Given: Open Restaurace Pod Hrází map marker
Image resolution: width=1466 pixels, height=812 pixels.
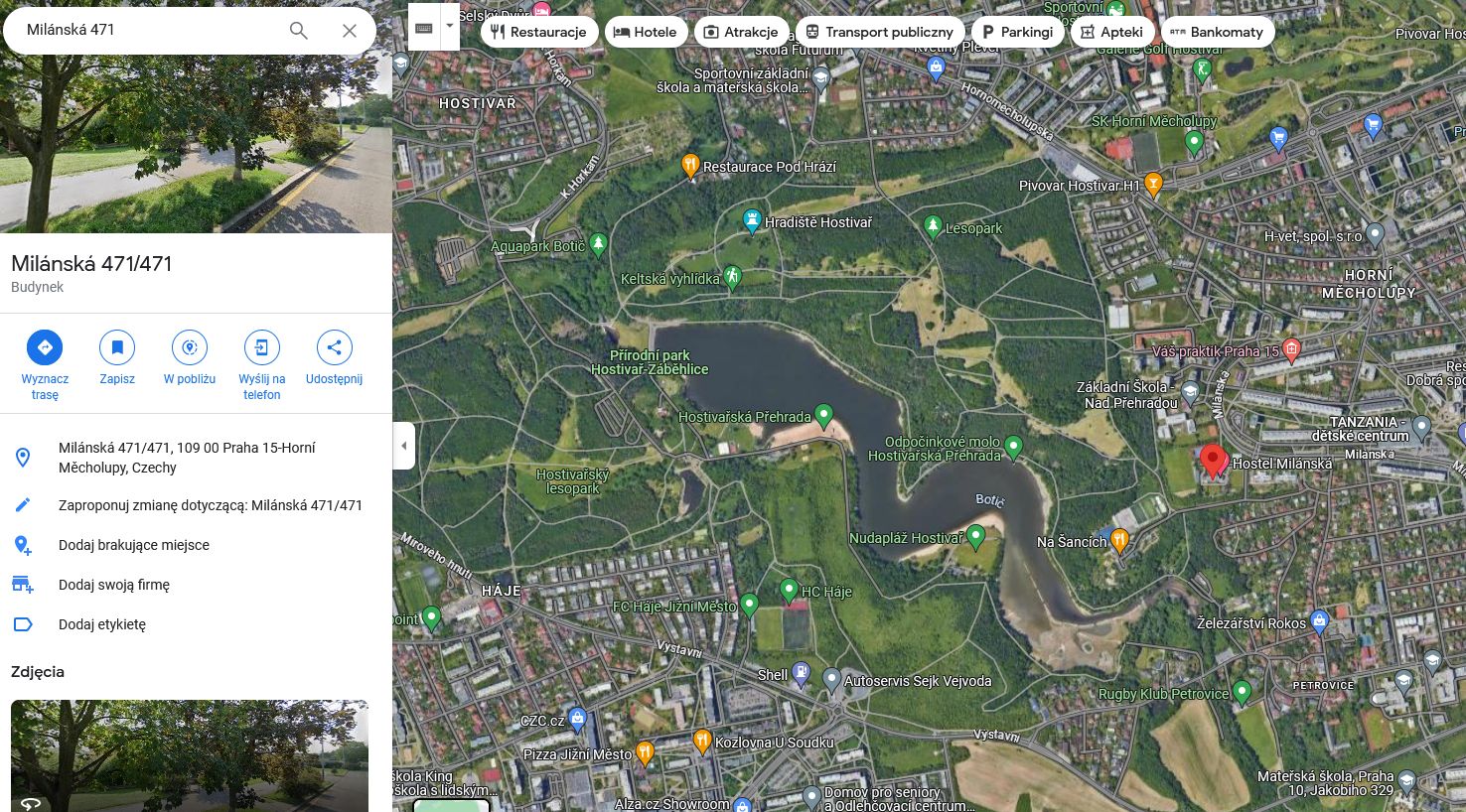Looking at the screenshot, I should 690,166.
